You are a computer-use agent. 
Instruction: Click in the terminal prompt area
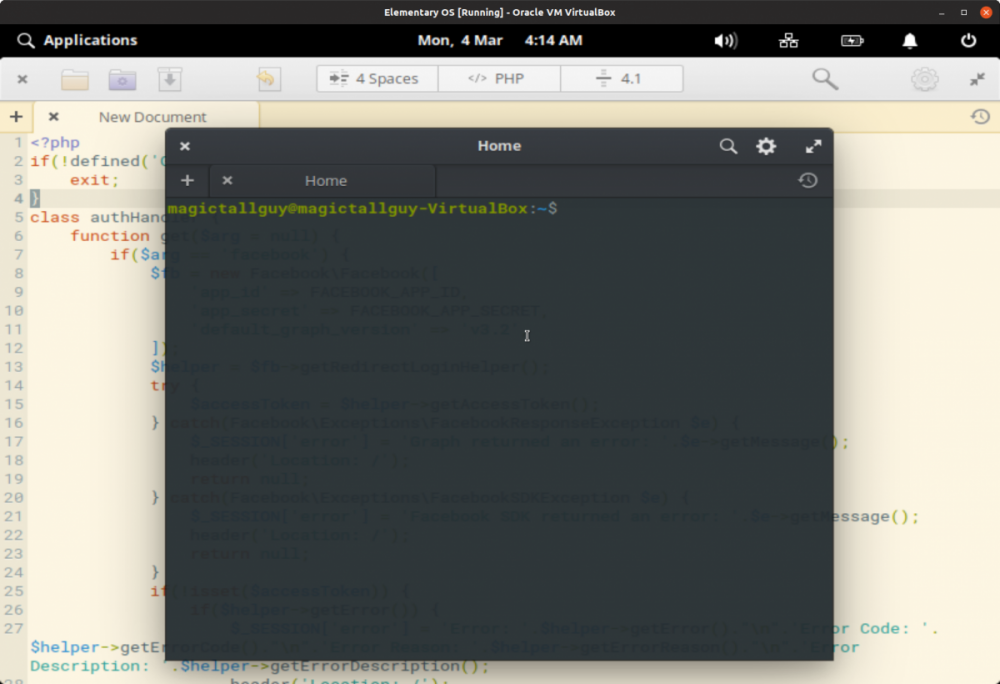pos(600,208)
